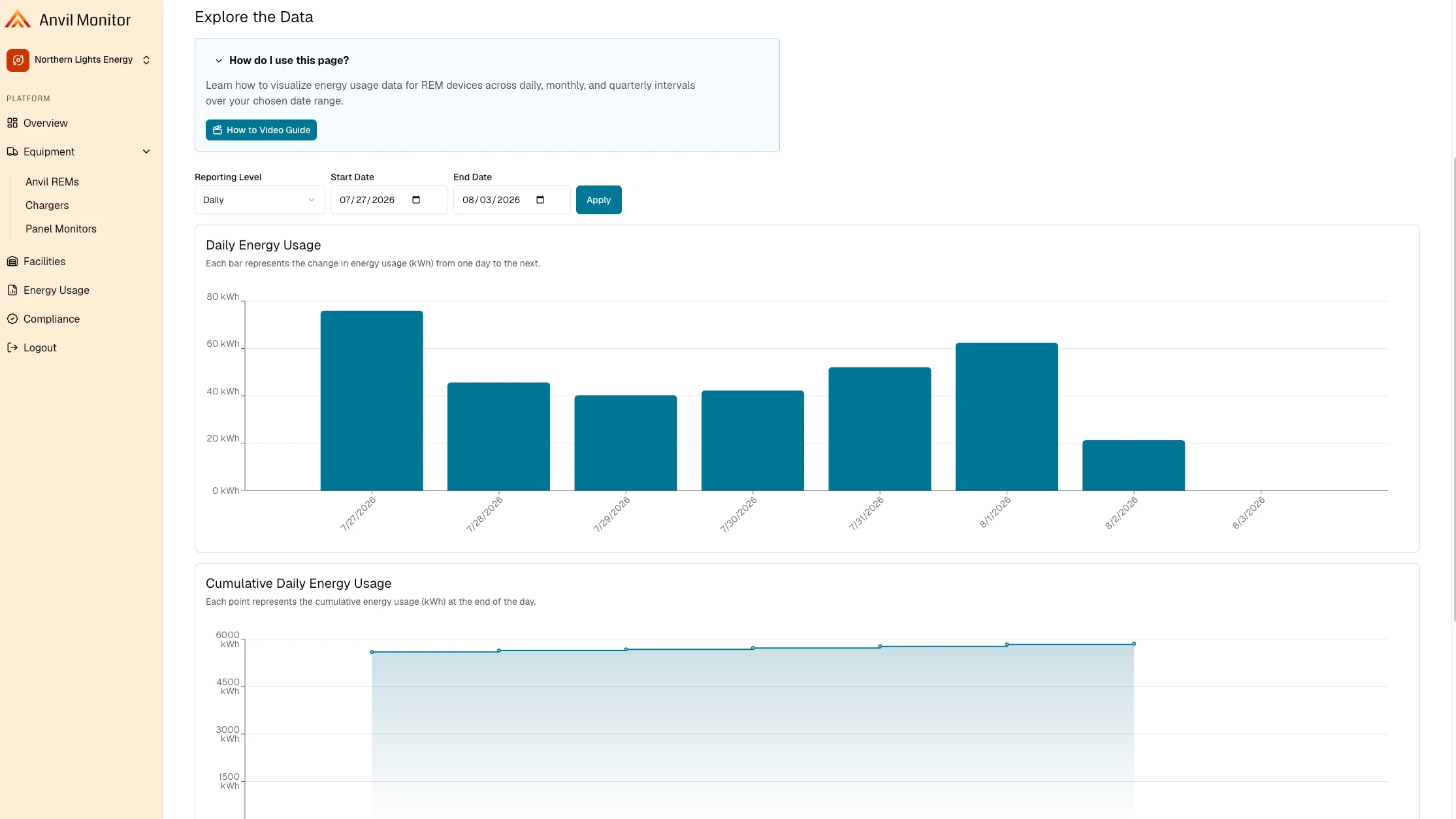This screenshot has width=1456, height=819.
Task: Select Panel Monitors in the sidebar
Action: [61, 229]
